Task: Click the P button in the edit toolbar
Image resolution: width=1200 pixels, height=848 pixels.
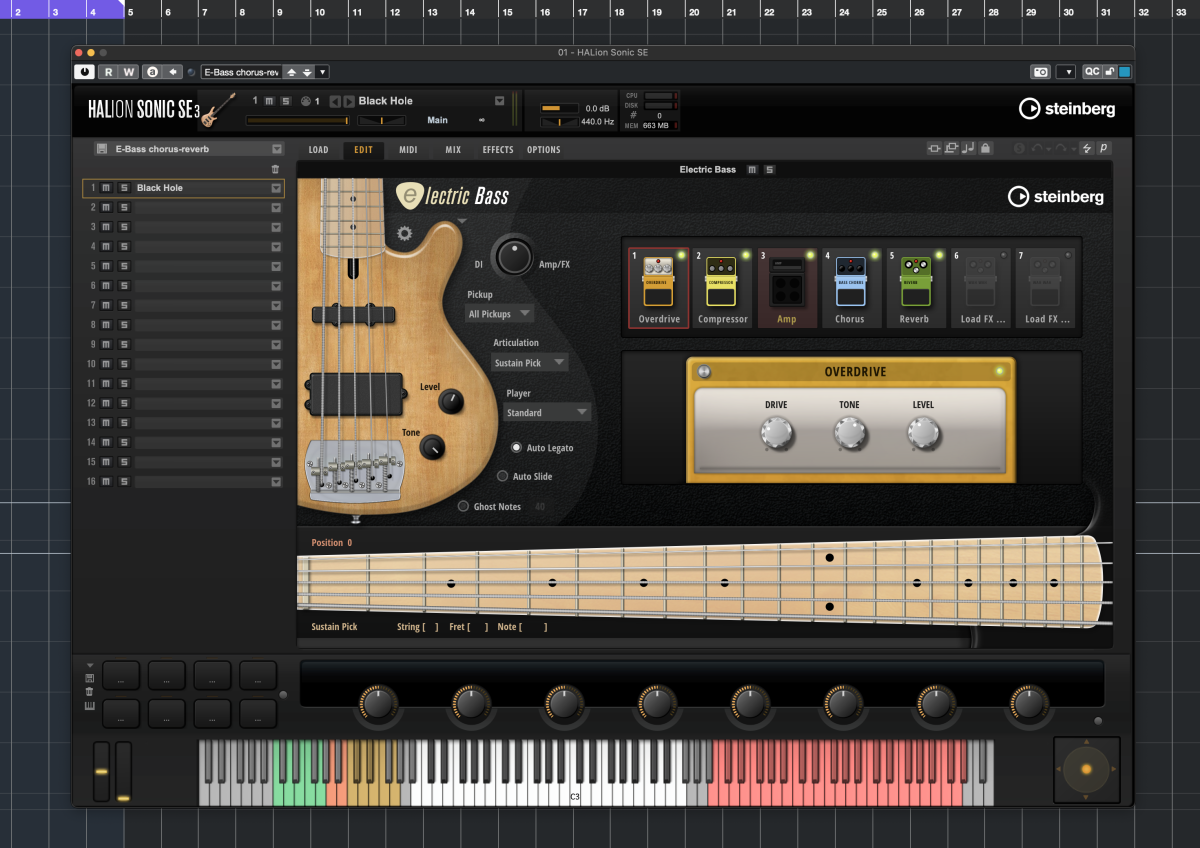Action: tap(1104, 149)
